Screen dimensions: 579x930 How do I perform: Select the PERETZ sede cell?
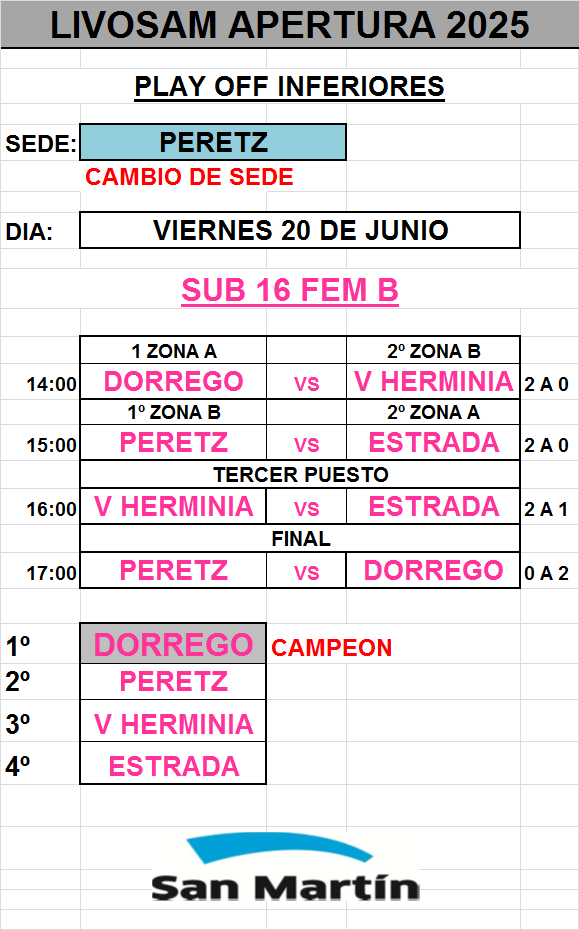213,142
